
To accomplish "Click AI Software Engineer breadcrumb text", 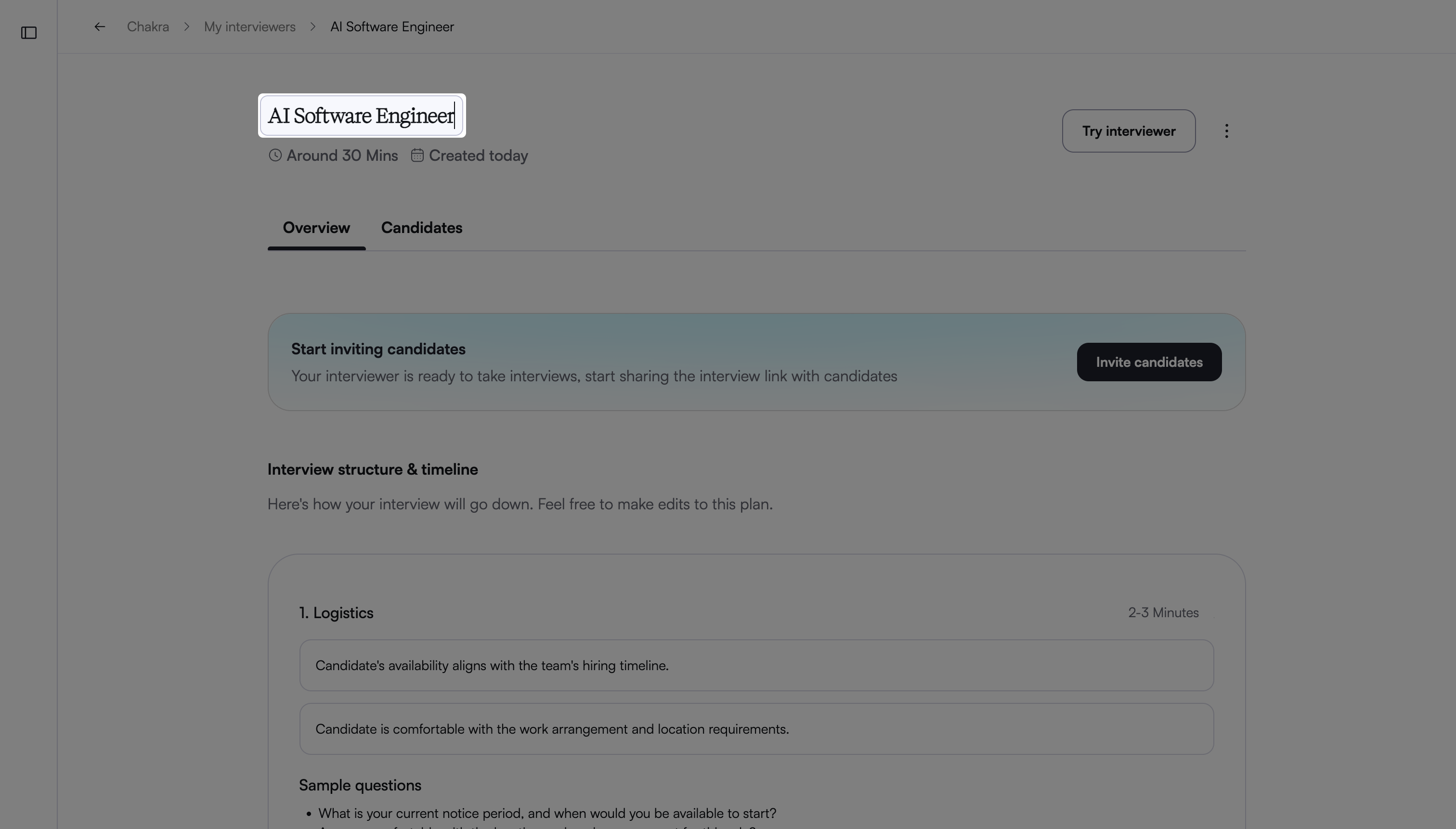I will tap(392, 27).
